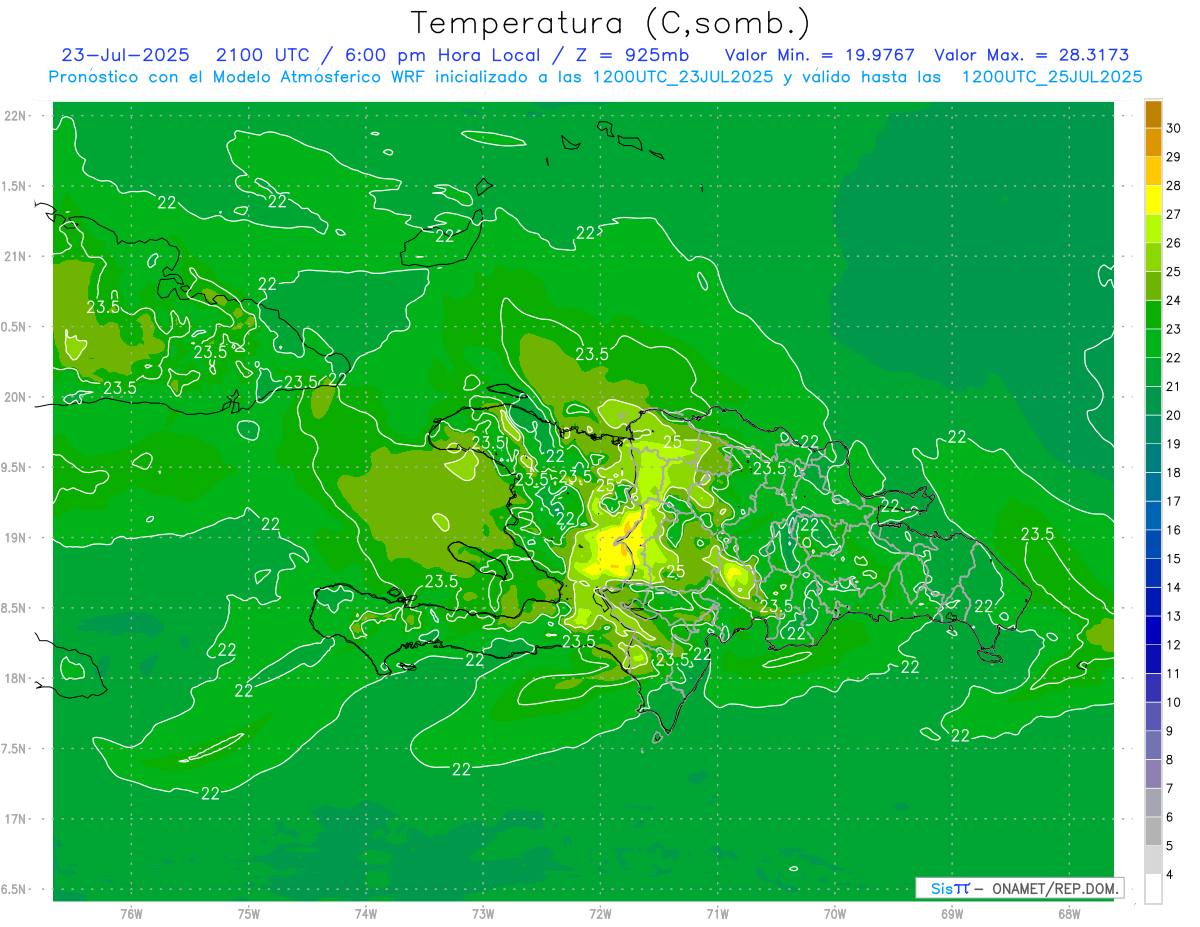This screenshot has width=1200, height=927.
Task: Click the title "Temperatura (C,somb.)"
Action: (x=610, y=23)
